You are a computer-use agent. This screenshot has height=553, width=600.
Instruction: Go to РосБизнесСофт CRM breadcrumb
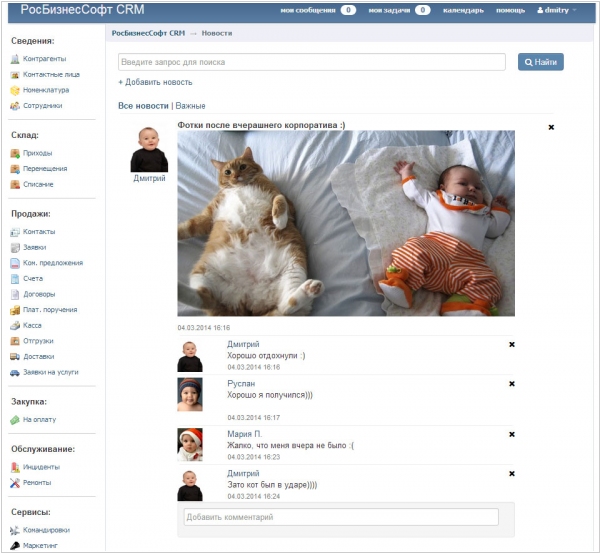coord(148,33)
